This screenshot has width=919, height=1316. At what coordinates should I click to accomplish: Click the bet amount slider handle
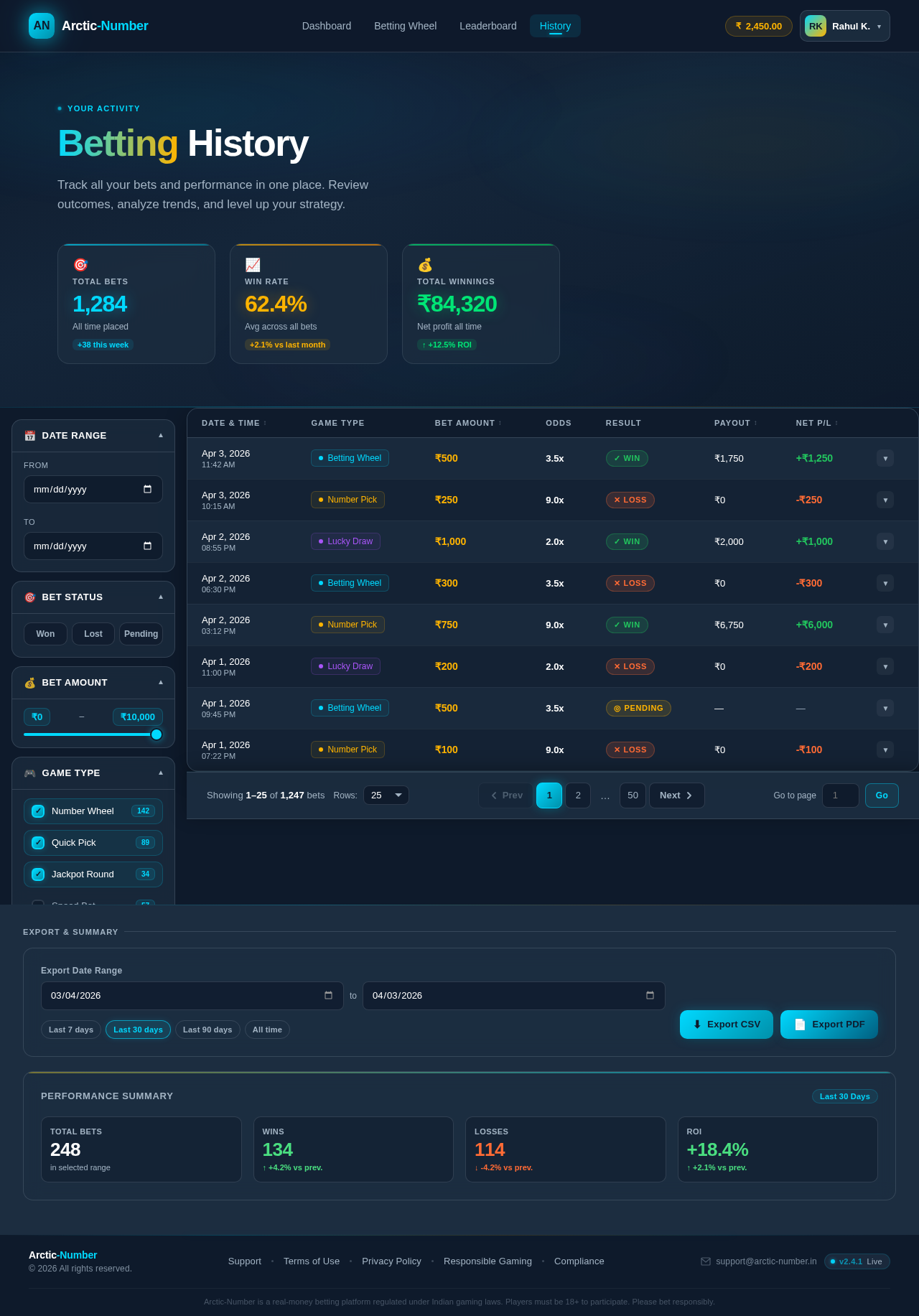[x=157, y=734]
